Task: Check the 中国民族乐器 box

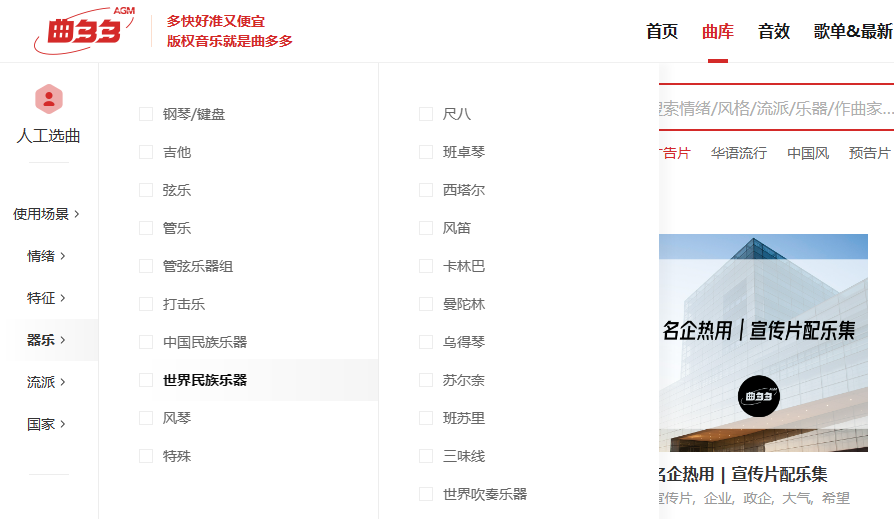Action: coord(146,342)
